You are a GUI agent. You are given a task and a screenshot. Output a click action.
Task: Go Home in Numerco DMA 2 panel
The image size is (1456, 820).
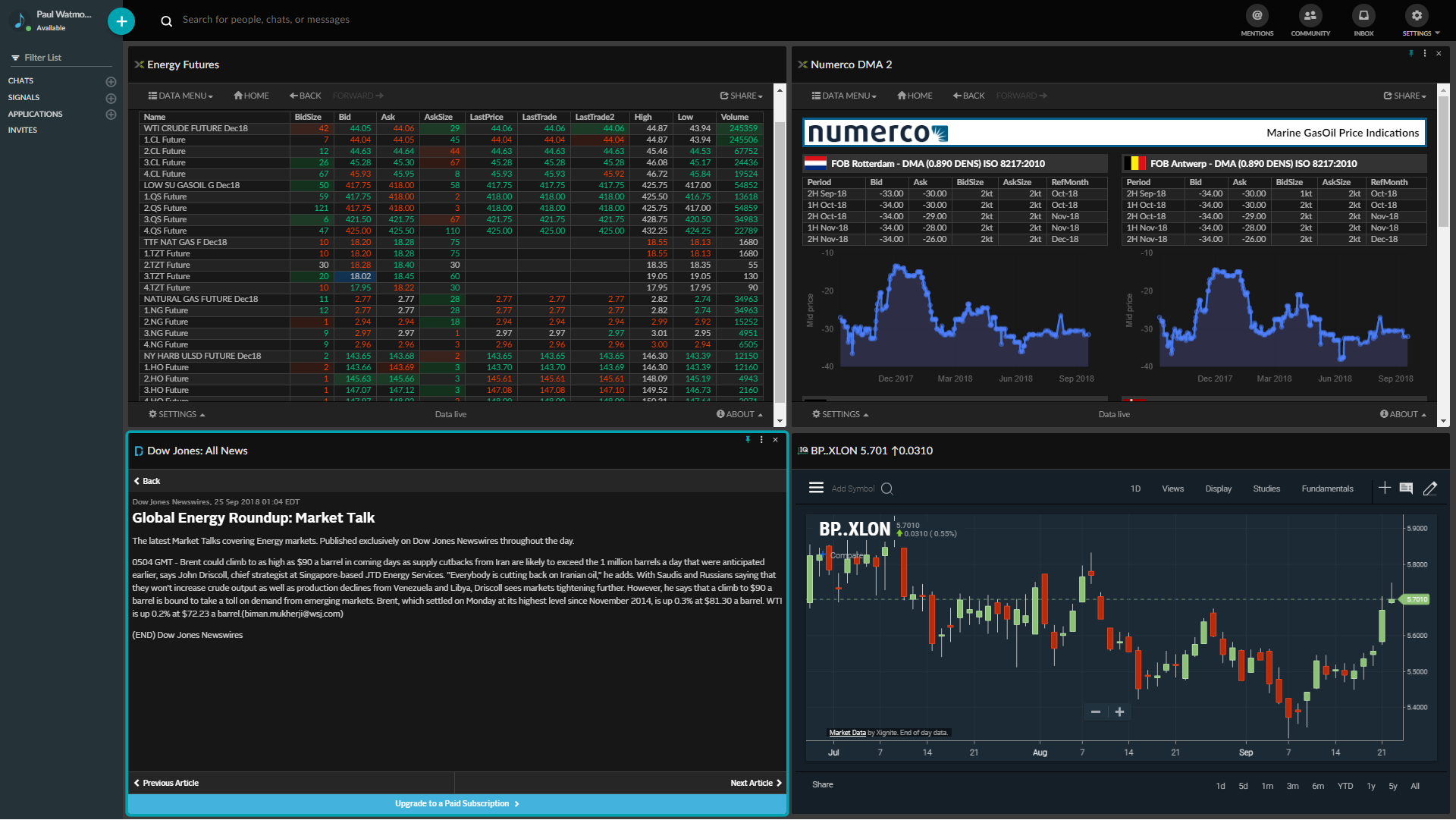(x=915, y=96)
